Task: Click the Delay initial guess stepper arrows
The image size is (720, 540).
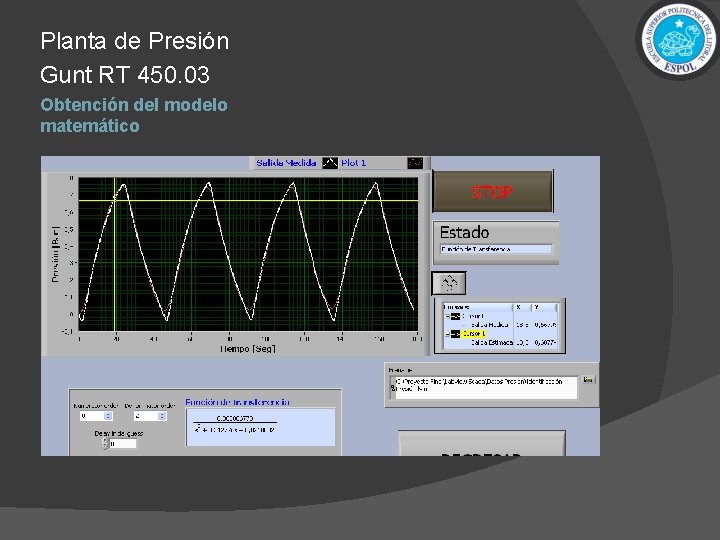Action: pos(105,444)
